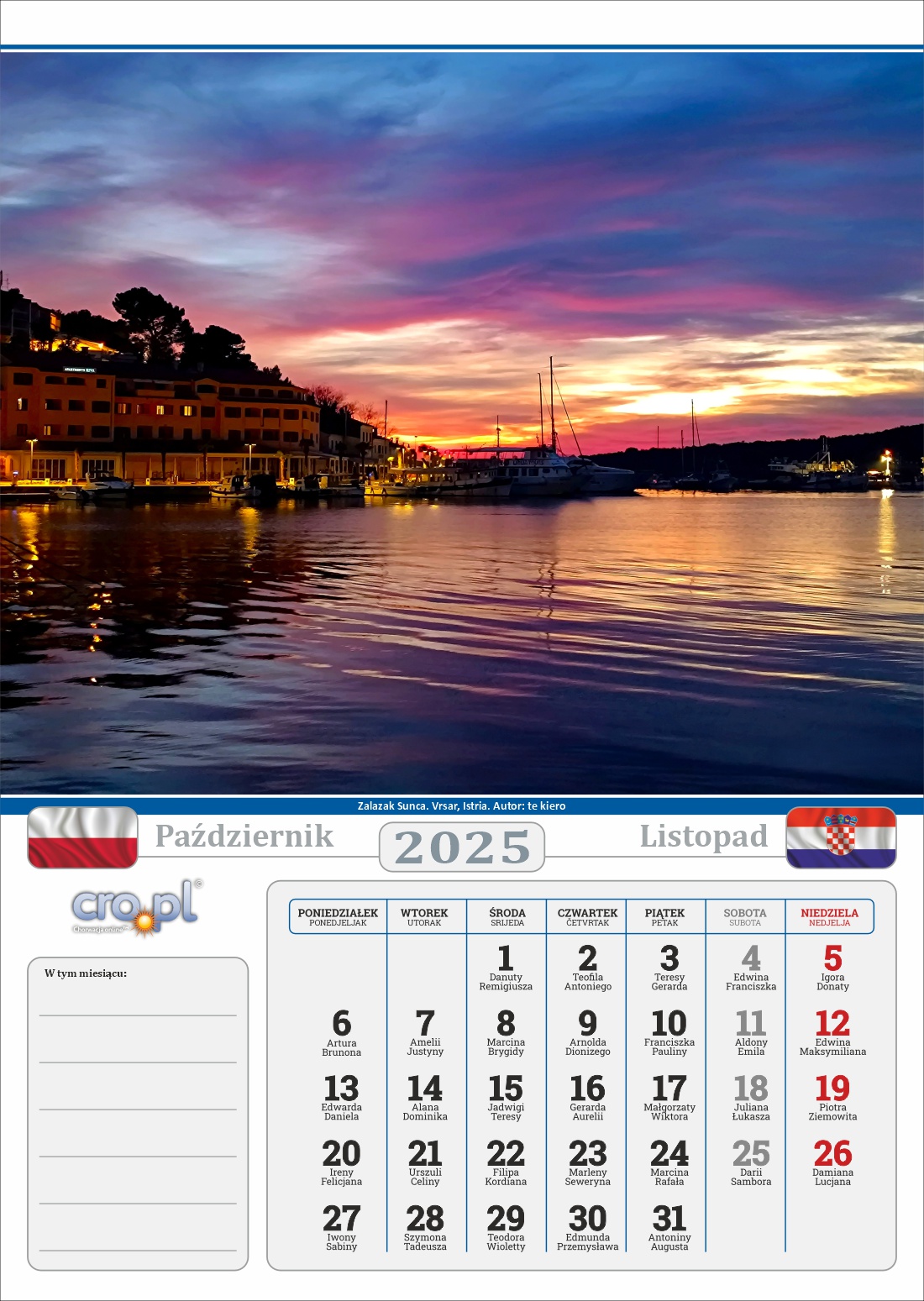Select the 2025 year badge
The width and height of the screenshot is (924, 1301).
click(x=462, y=847)
